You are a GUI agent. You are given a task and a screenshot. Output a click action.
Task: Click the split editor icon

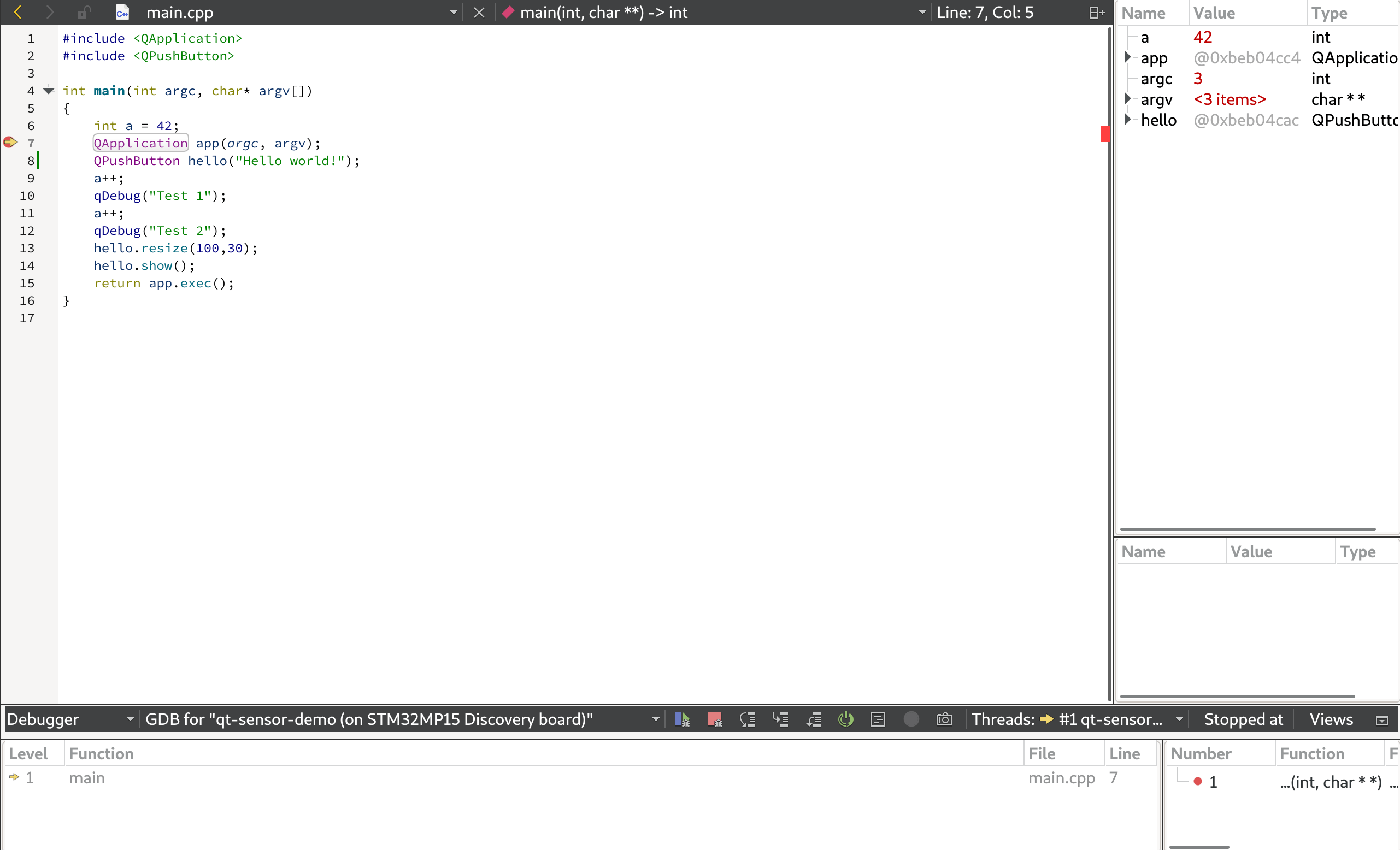pos(1096,13)
